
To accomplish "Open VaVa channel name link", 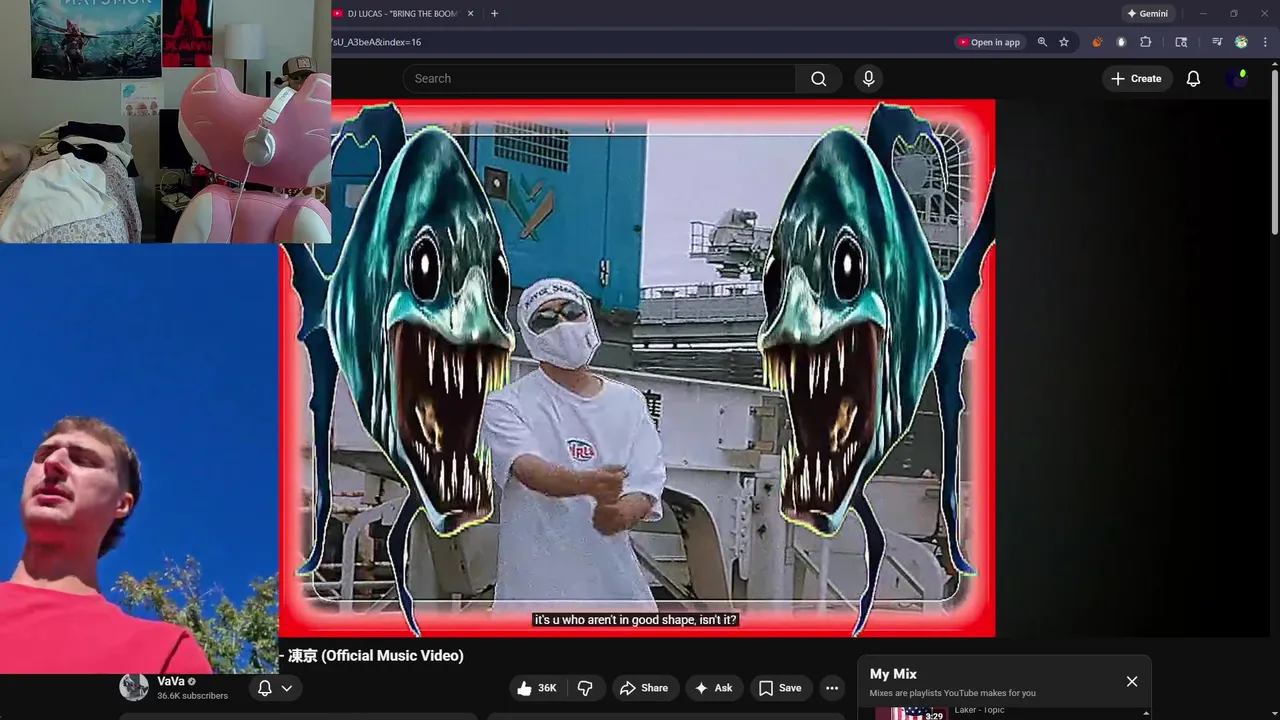I will pyautogui.click(x=171, y=681).
